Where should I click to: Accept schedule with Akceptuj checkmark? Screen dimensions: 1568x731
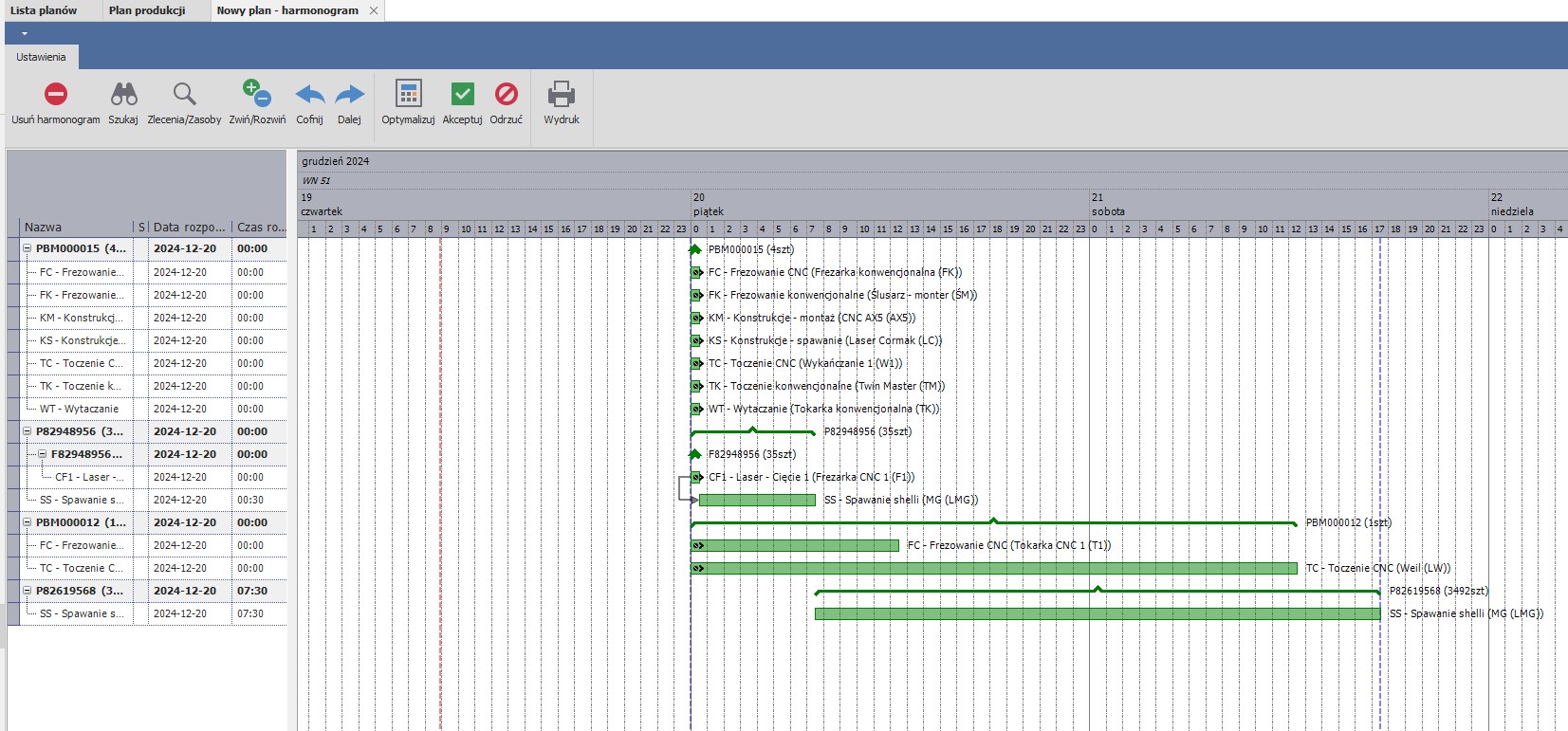click(462, 94)
